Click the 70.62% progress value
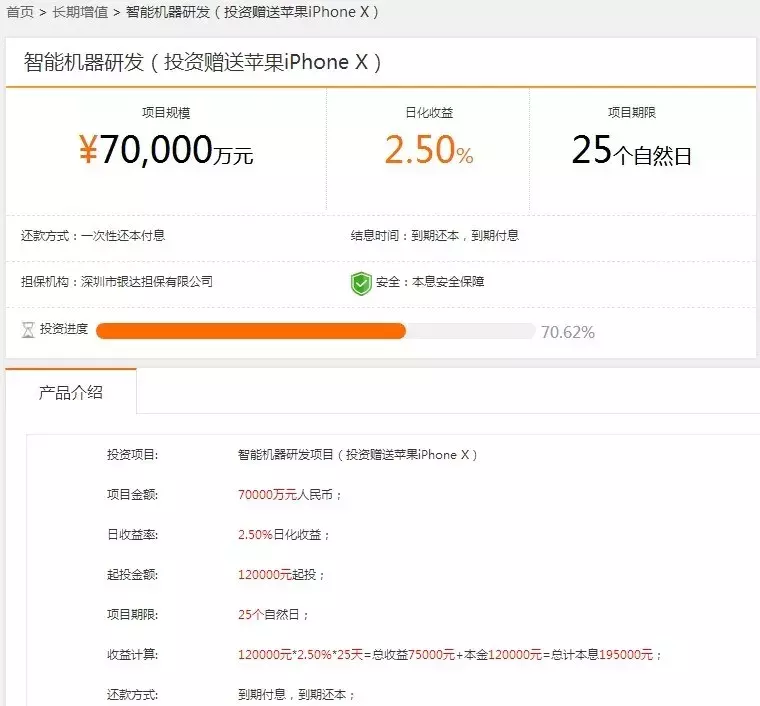The height and width of the screenshot is (706, 760). click(x=568, y=332)
